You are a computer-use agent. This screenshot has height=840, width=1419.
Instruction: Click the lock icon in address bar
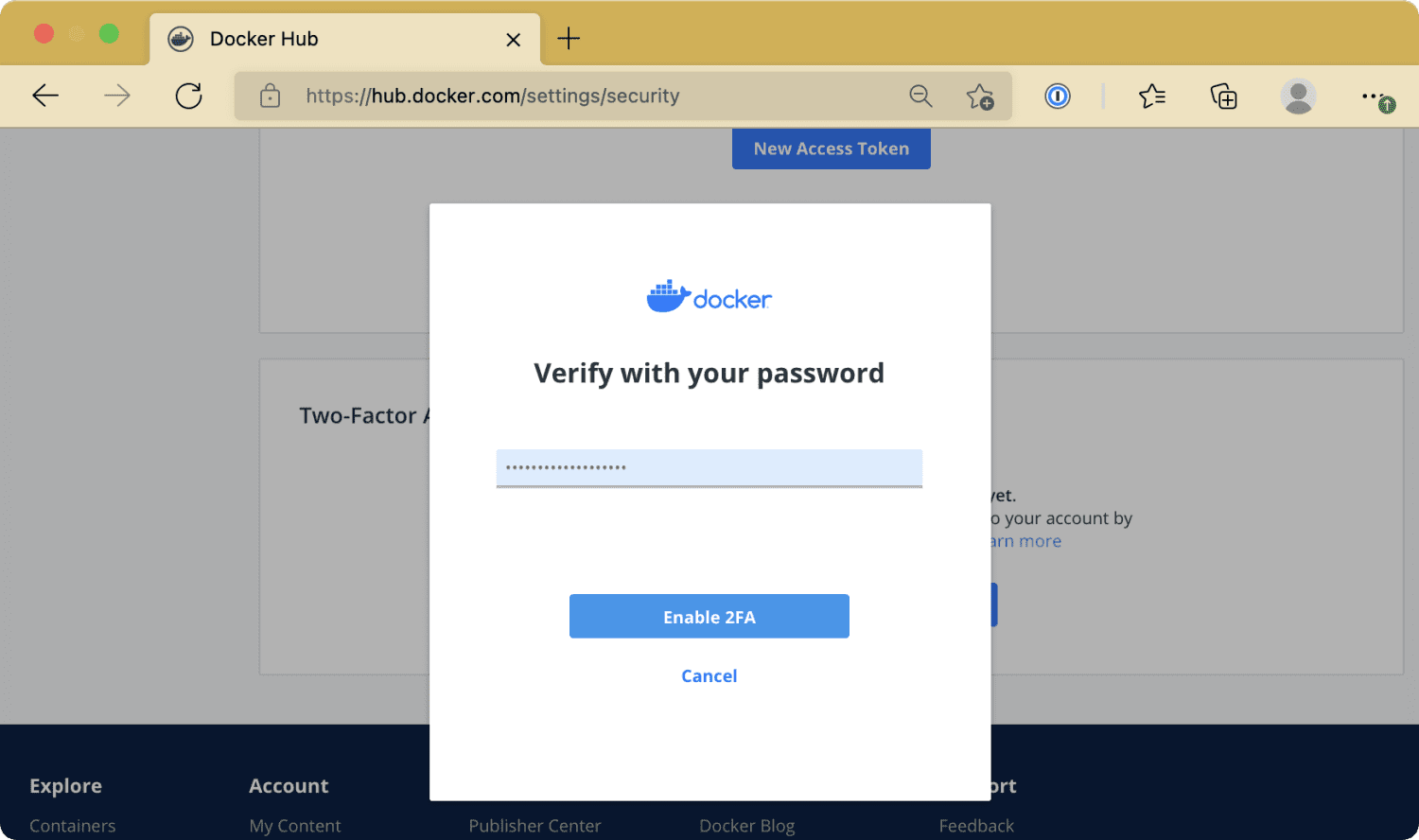tap(270, 96)
